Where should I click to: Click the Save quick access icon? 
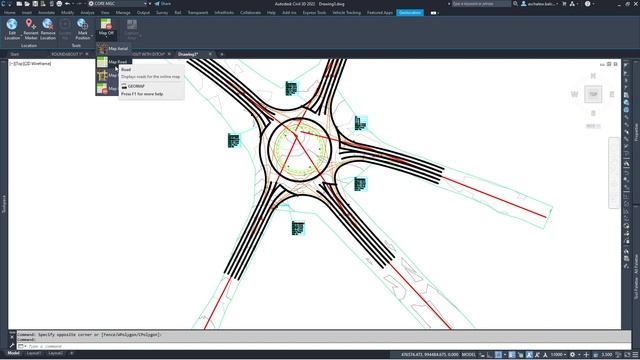[35, 4]
